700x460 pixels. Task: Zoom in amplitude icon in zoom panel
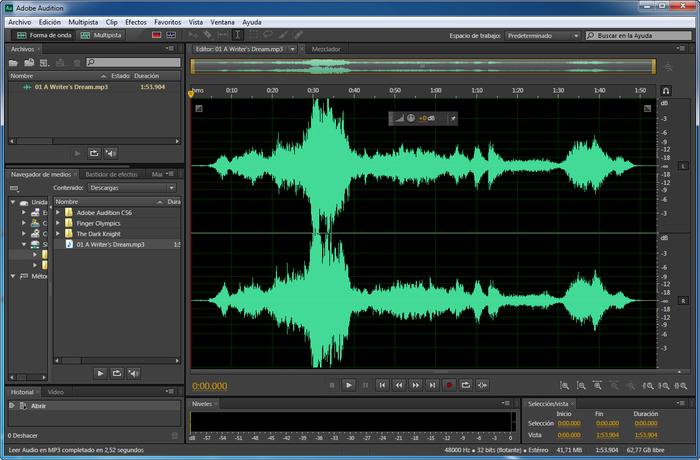(565, 385)
